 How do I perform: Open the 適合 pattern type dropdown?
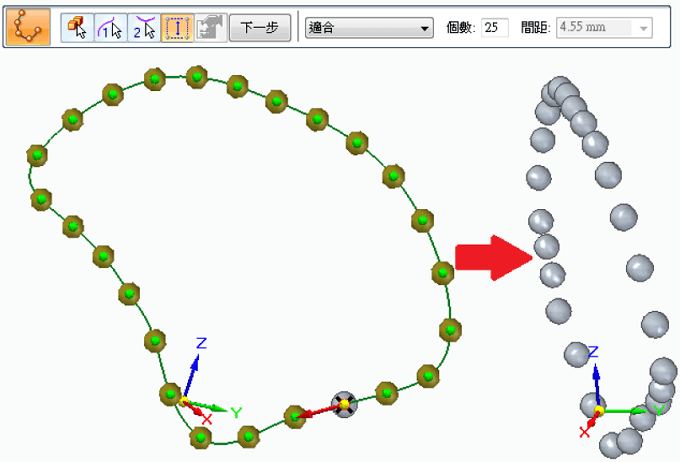click(367, 28)
